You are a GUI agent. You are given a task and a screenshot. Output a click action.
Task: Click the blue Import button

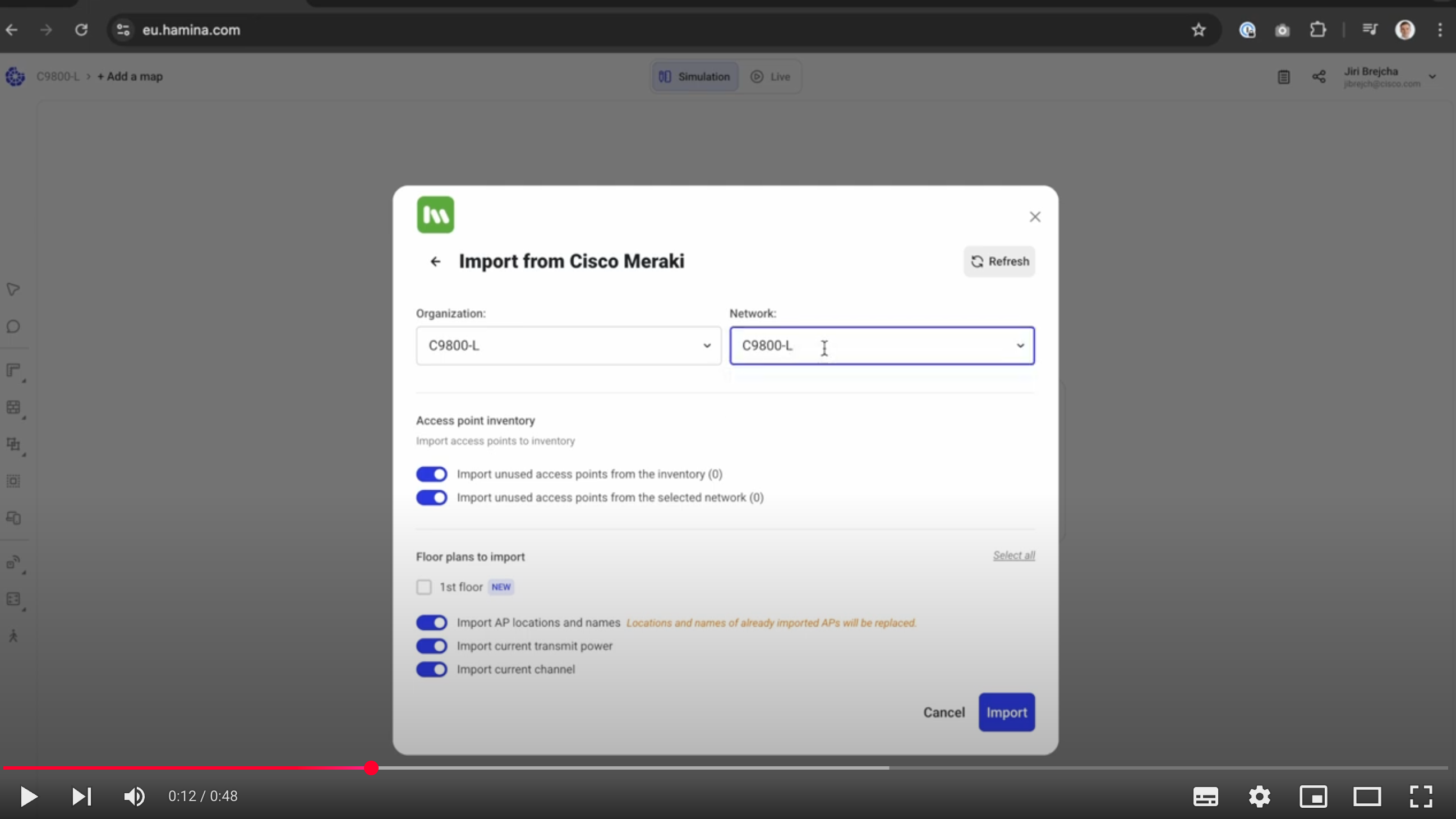(1007, 713)
